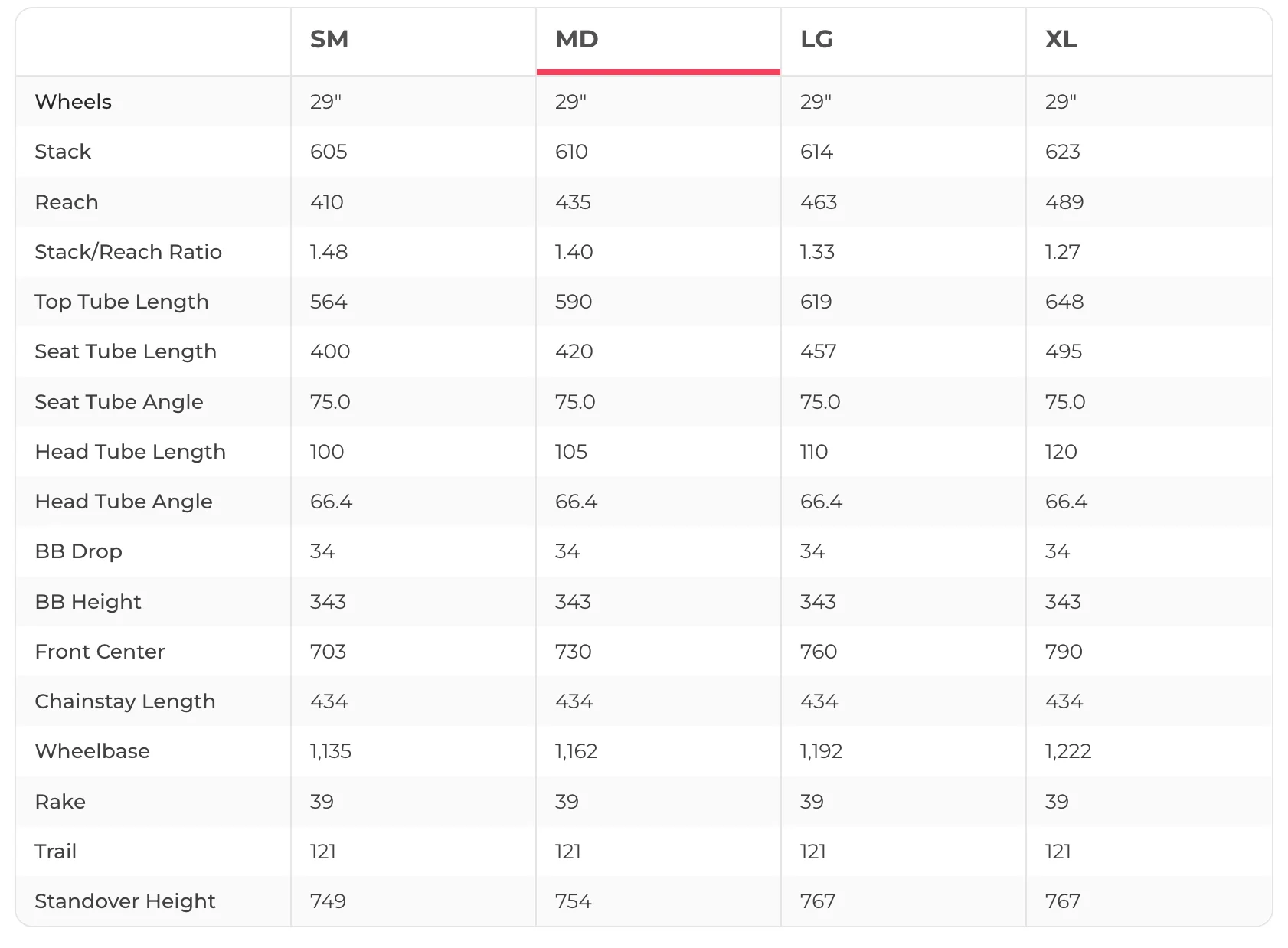The height and width of the screenshot is (948, 1288).
Task: Click the SM Stack value 605
Action: point(329,152)
